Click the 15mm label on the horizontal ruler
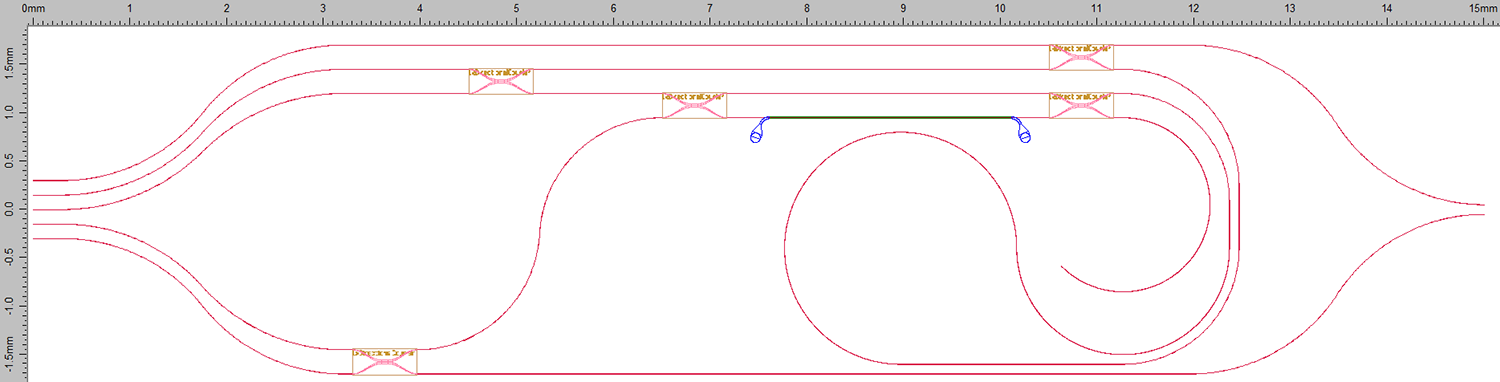 [x=1483, y=8]
